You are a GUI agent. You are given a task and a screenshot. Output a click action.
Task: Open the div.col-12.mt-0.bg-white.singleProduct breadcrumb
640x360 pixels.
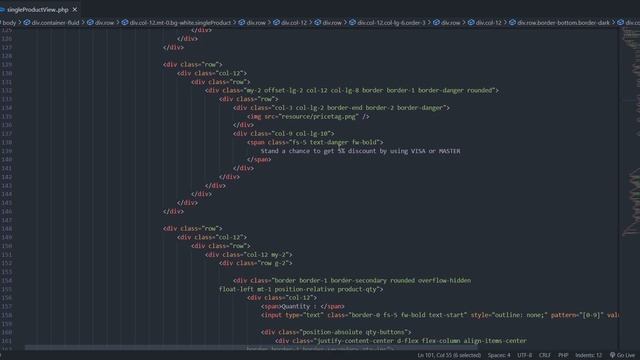[180, 23]
